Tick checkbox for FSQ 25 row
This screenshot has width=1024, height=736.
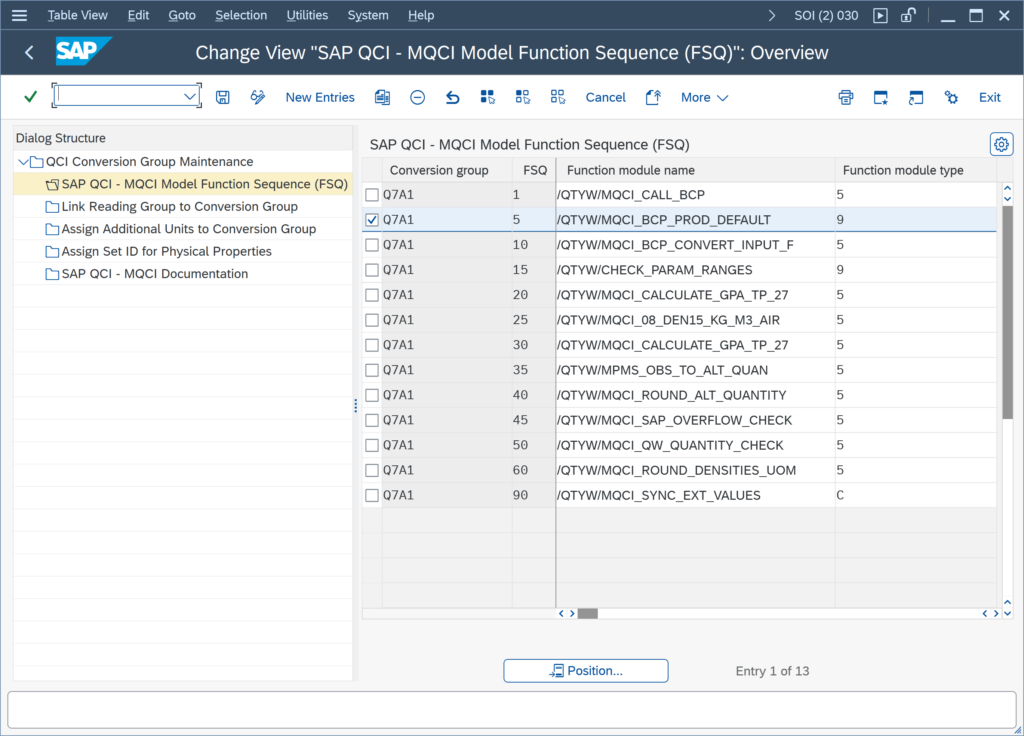pos(372,320)
